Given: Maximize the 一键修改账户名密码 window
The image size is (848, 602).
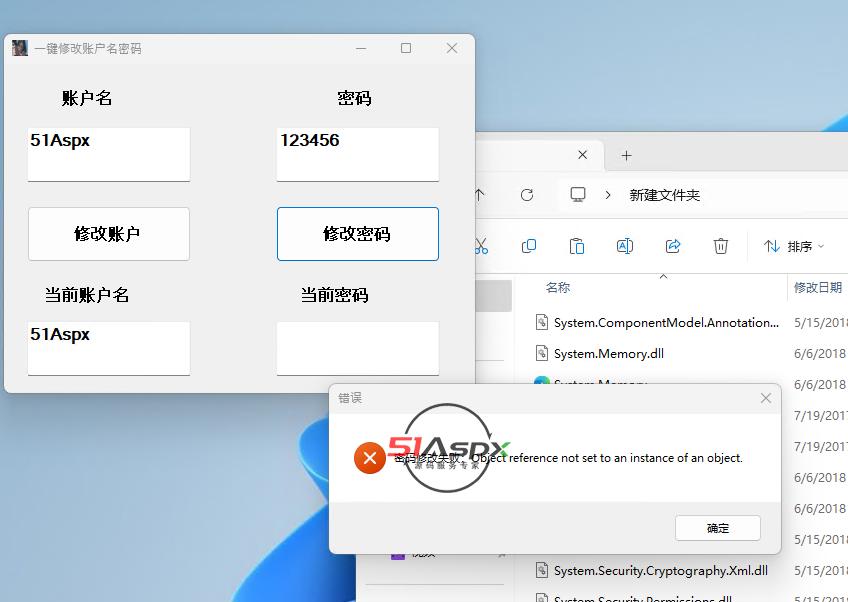Looking at the screenshot, I should (406, 48).
